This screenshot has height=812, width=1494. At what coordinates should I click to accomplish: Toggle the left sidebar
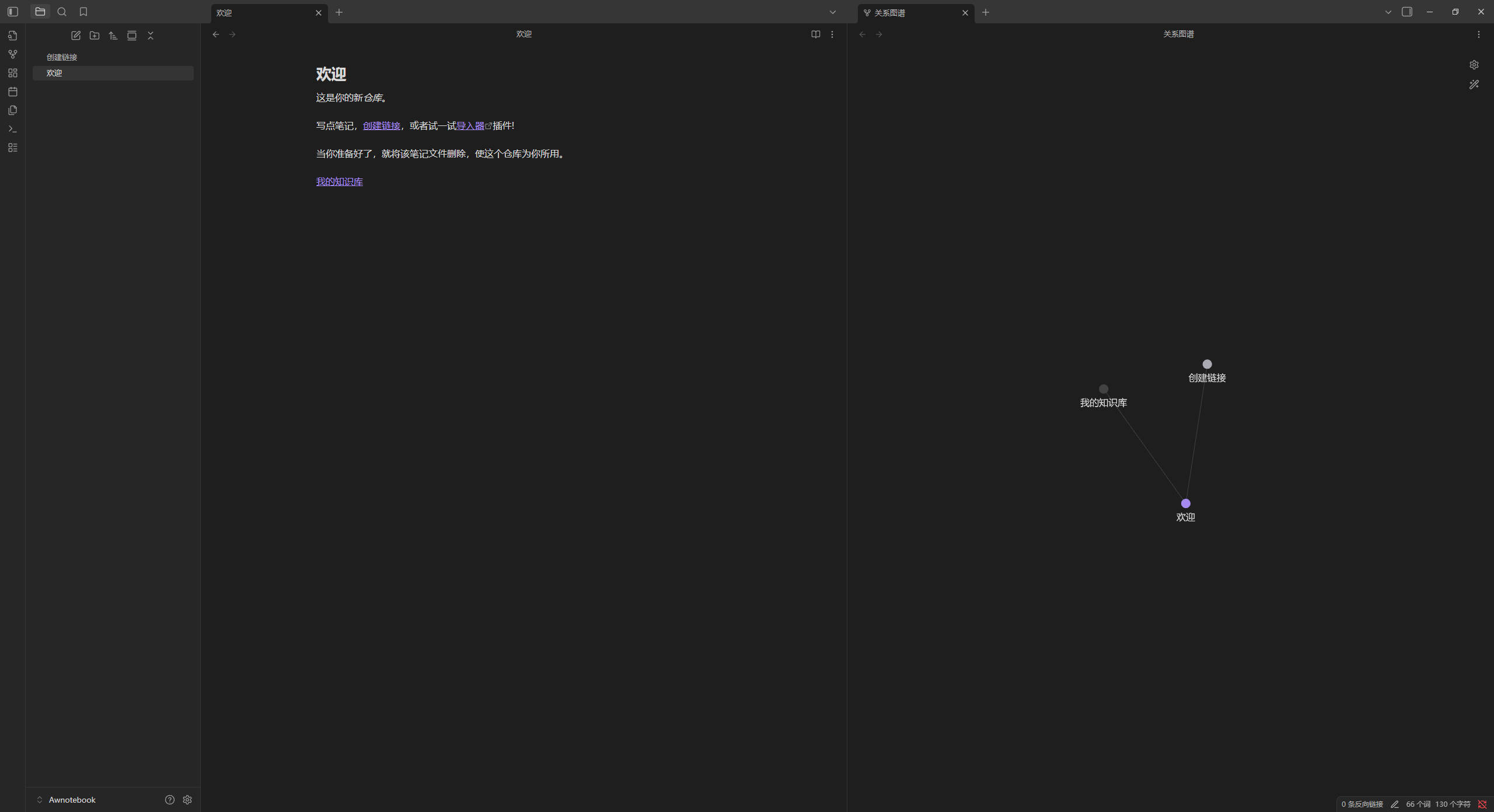13,12
